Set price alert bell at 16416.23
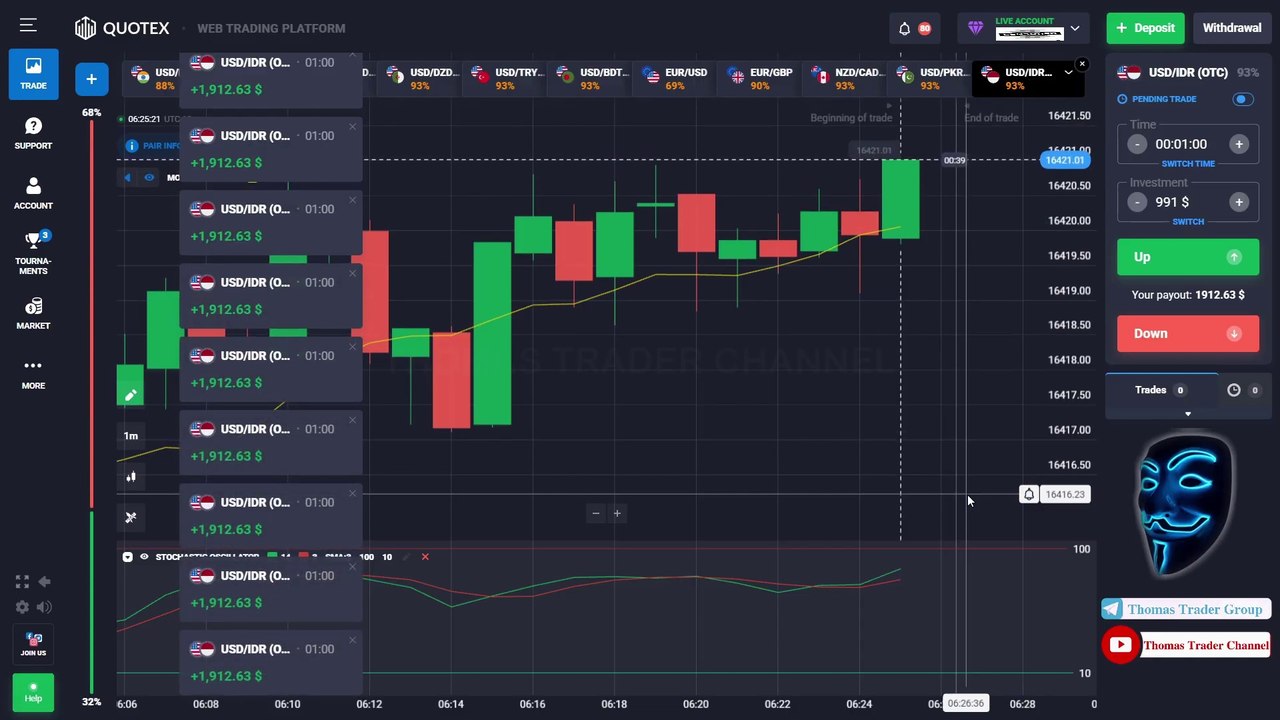 point(1028,494)
